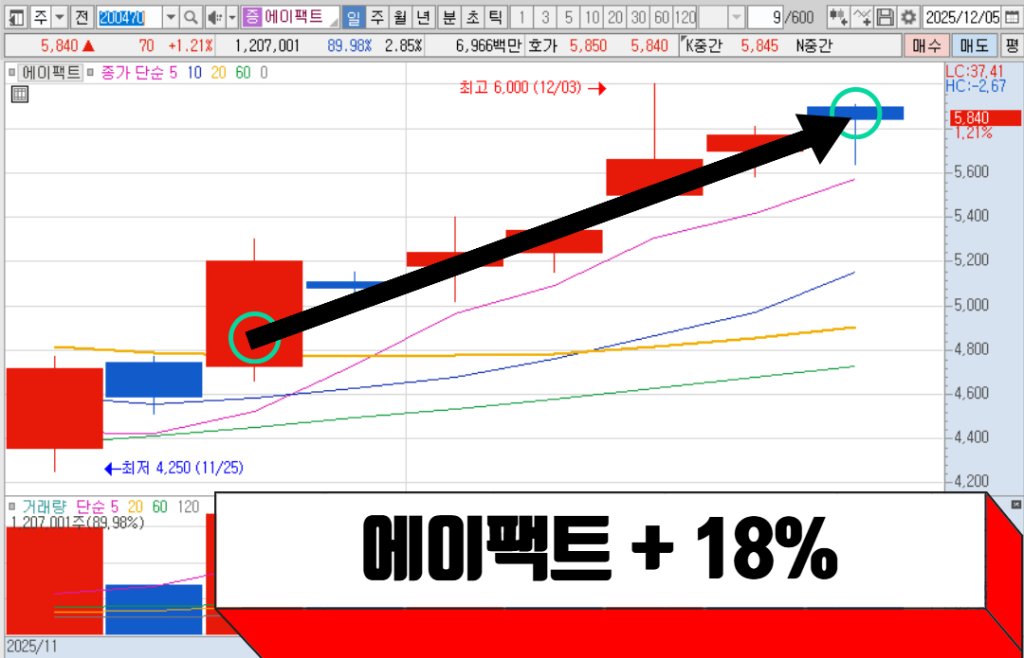The height and width of the screenshot is (658, 1024).
Task: Toggle the 분 minute chart period
Action: [448, 17]
